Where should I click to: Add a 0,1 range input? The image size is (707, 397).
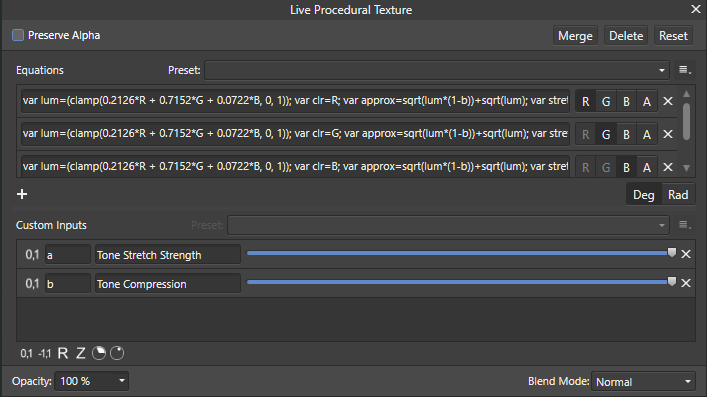pos(27,353)
